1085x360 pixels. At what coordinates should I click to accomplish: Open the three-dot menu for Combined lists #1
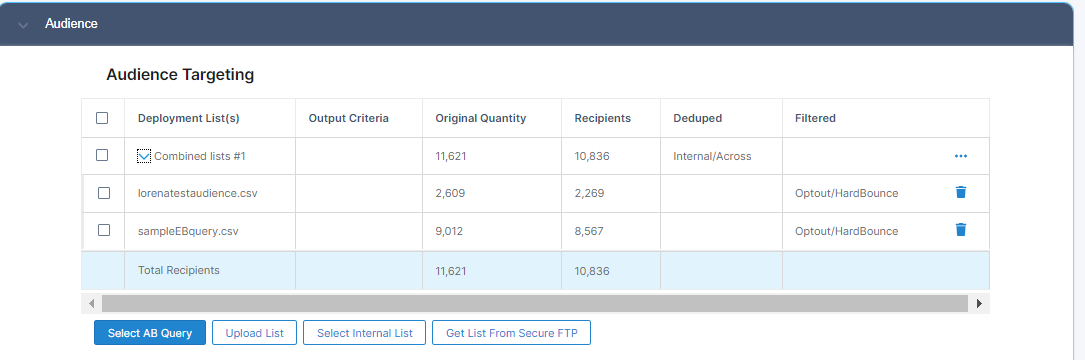[960, 156]
